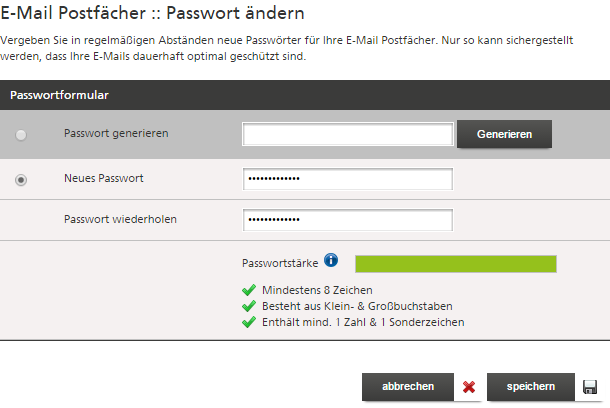
Task: Click the abbrechen button
Action: 406,386
